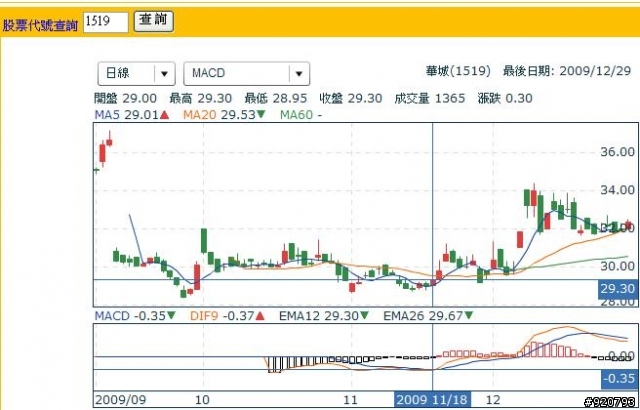Click the 最後日期: 2009/12/29 text

(x=567, y=71)
